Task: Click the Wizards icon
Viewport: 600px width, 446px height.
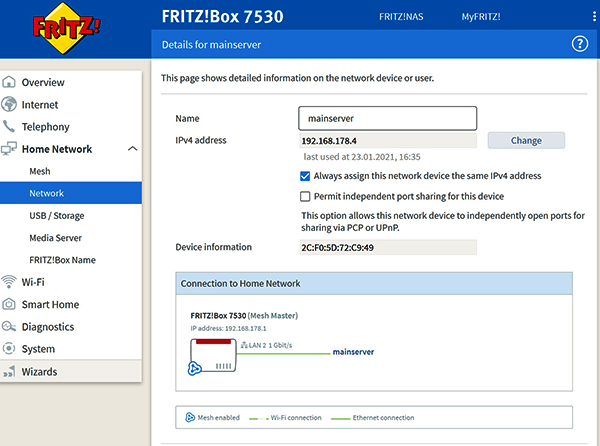Action: click(9, 371)
